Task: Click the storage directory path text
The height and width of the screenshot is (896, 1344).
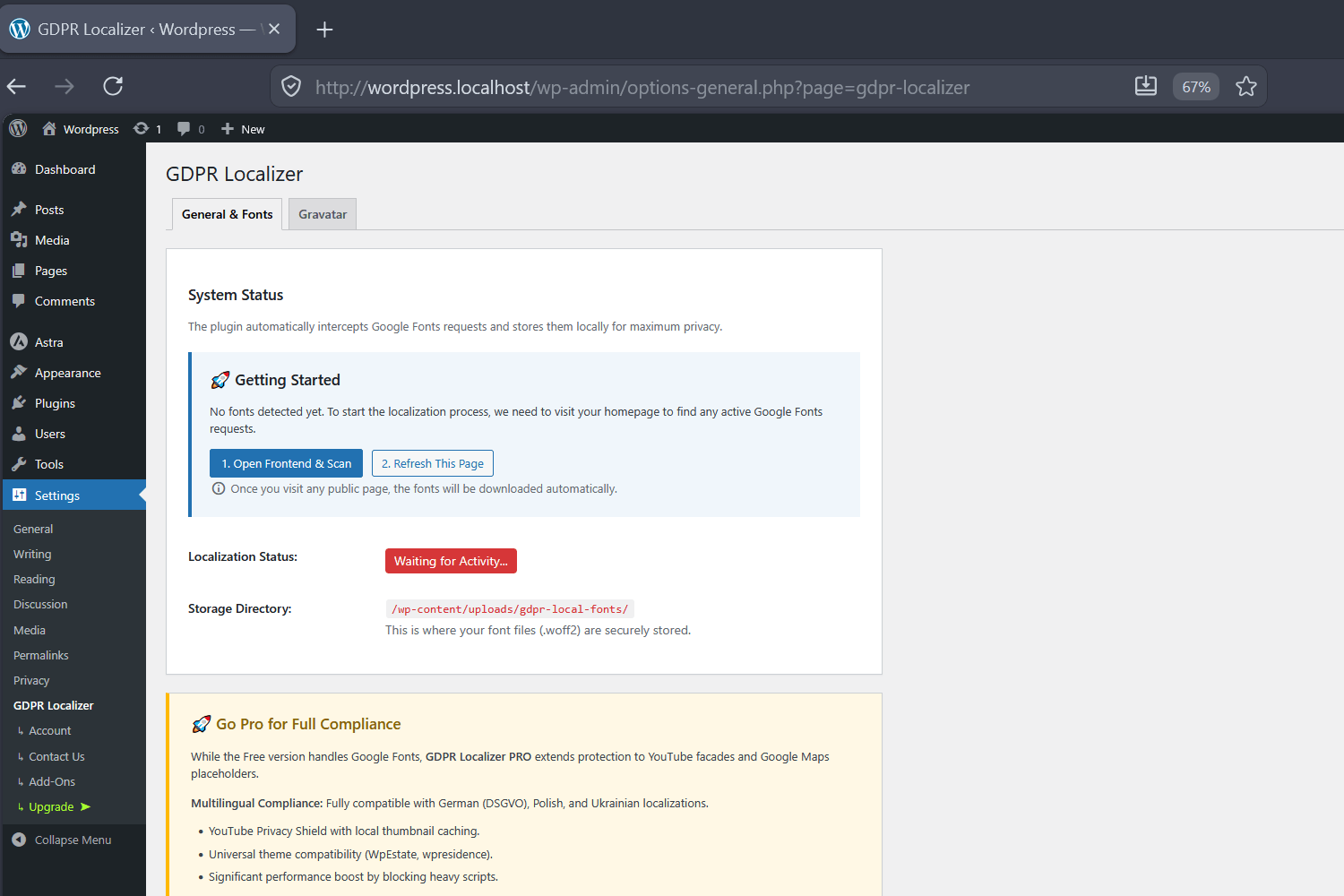Action: (510, 609)
